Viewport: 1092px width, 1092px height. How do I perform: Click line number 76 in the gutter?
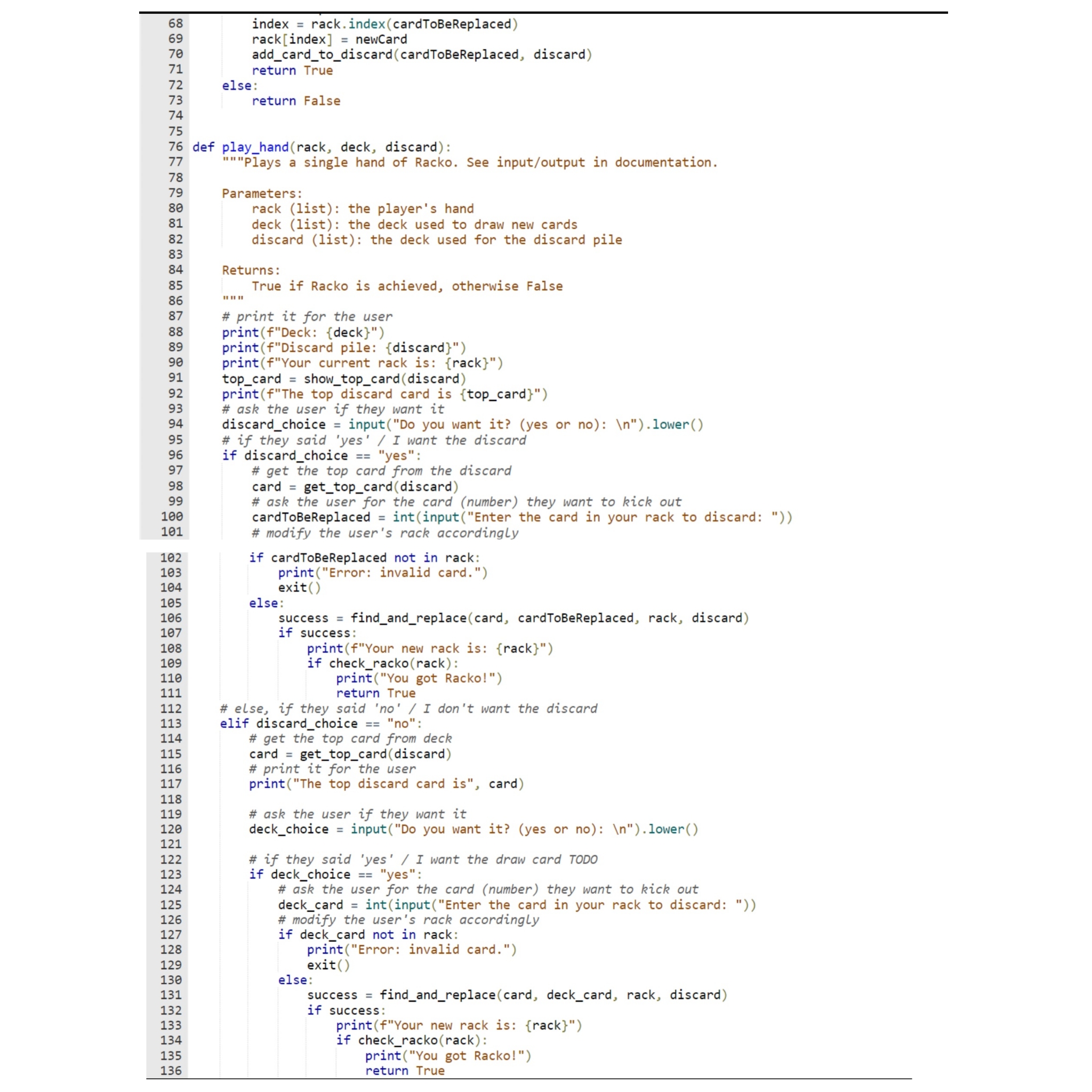click(x=175, y=147)
